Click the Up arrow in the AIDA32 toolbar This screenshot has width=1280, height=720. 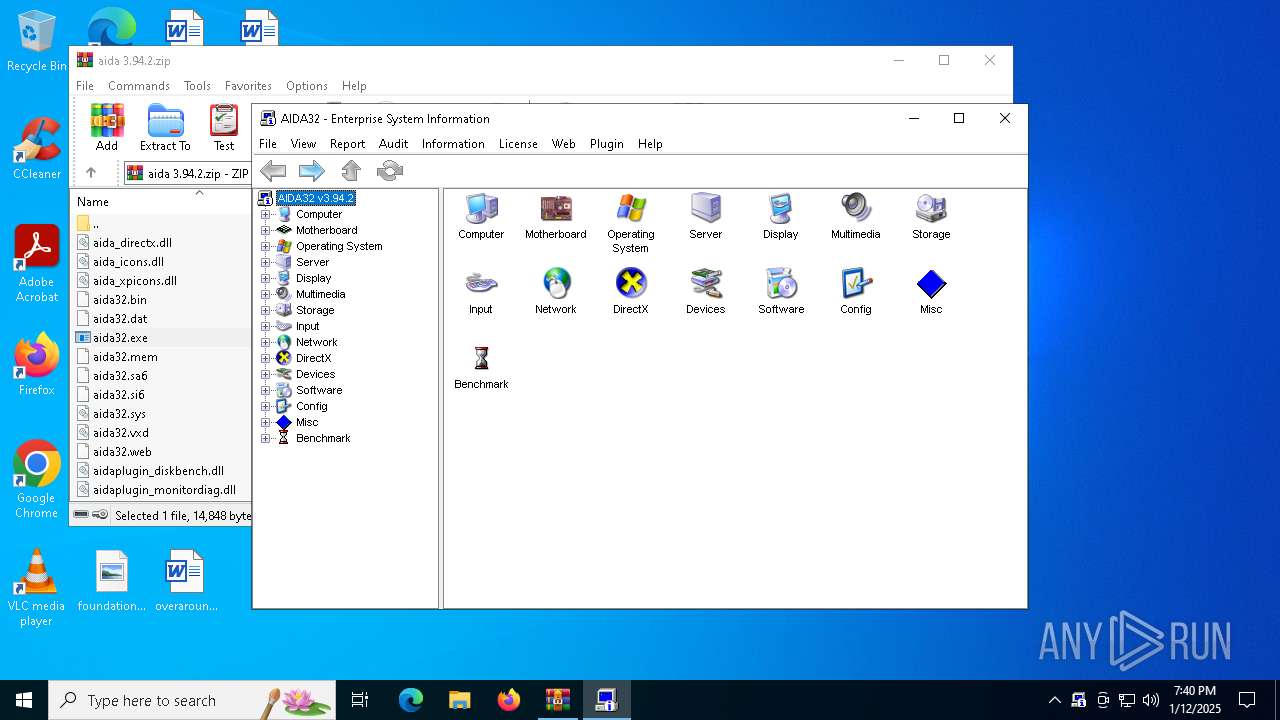coord(351,171)
